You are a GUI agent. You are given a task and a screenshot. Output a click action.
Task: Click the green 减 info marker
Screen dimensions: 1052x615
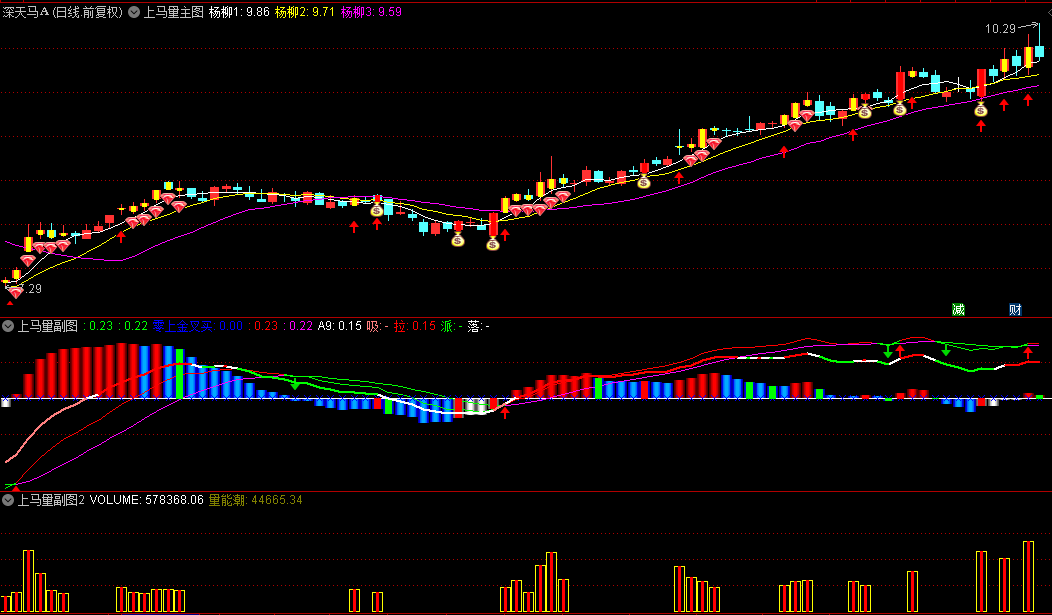point(958,309)
